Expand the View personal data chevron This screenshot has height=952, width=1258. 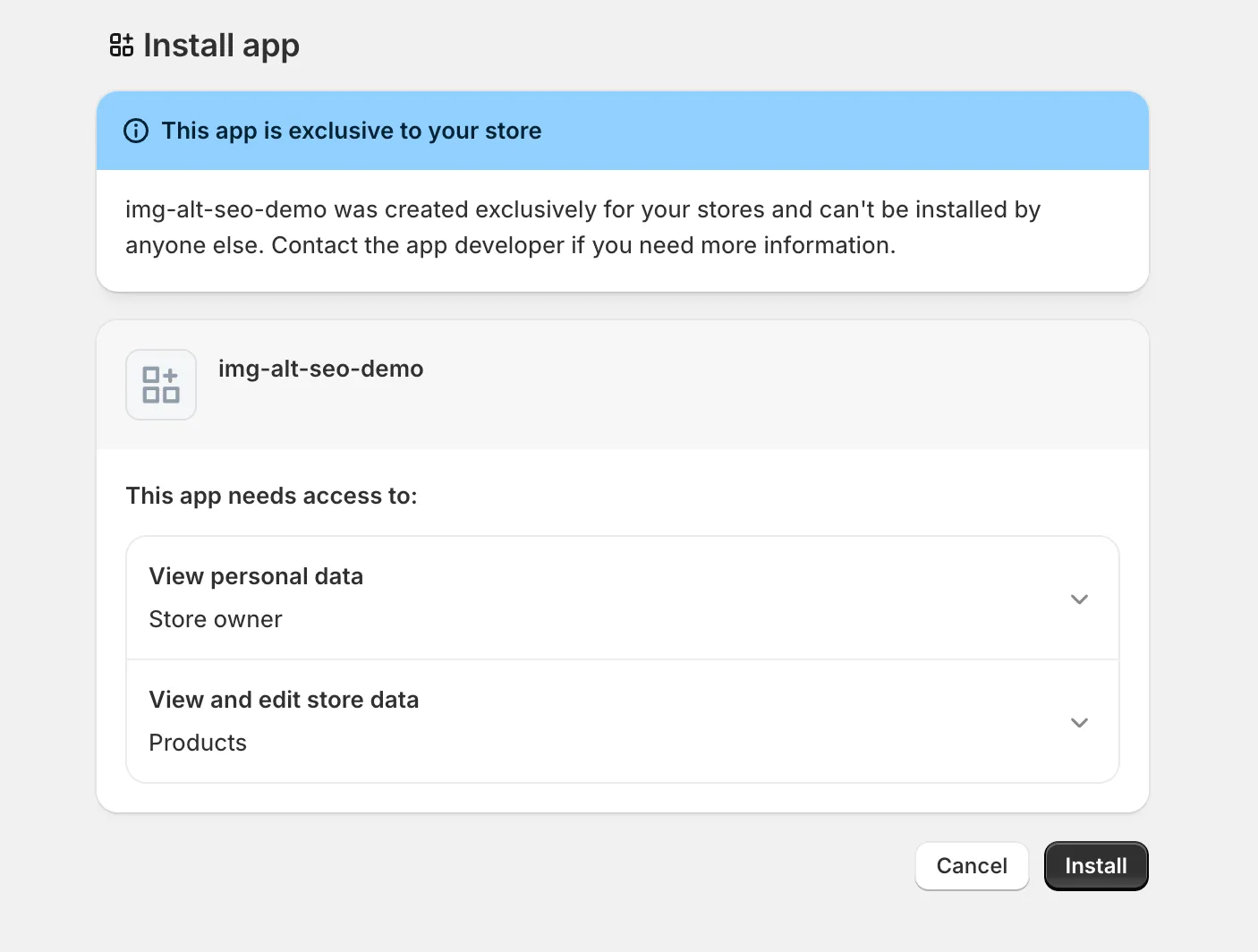[x=1079, y=599]
